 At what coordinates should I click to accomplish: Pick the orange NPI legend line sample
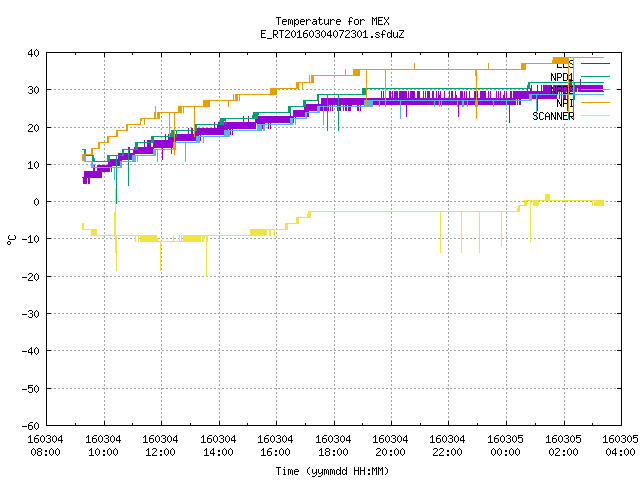click(595, 102)
